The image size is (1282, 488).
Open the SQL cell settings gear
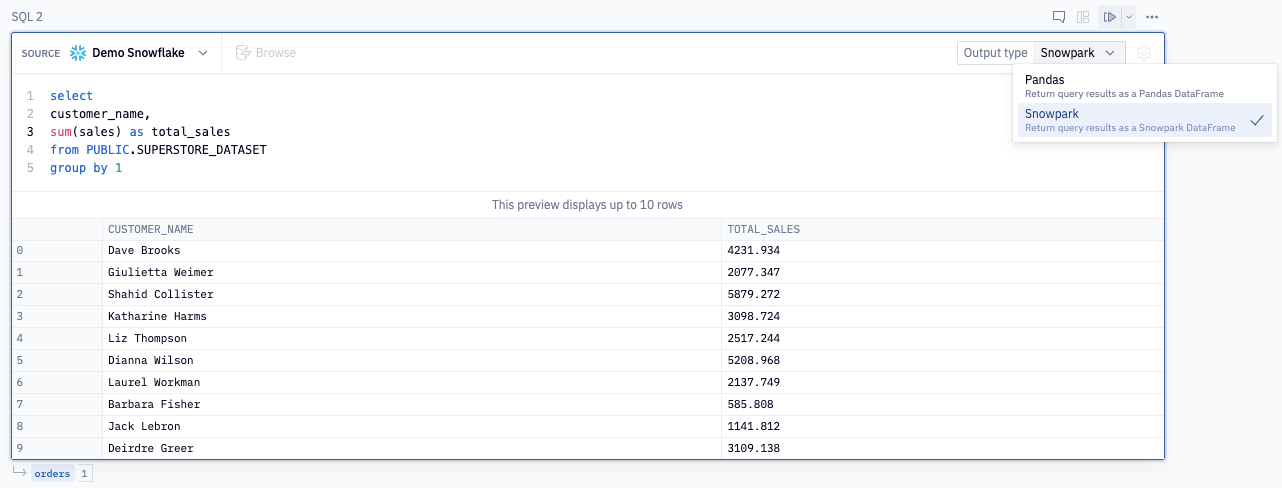tap(1144, 53)
